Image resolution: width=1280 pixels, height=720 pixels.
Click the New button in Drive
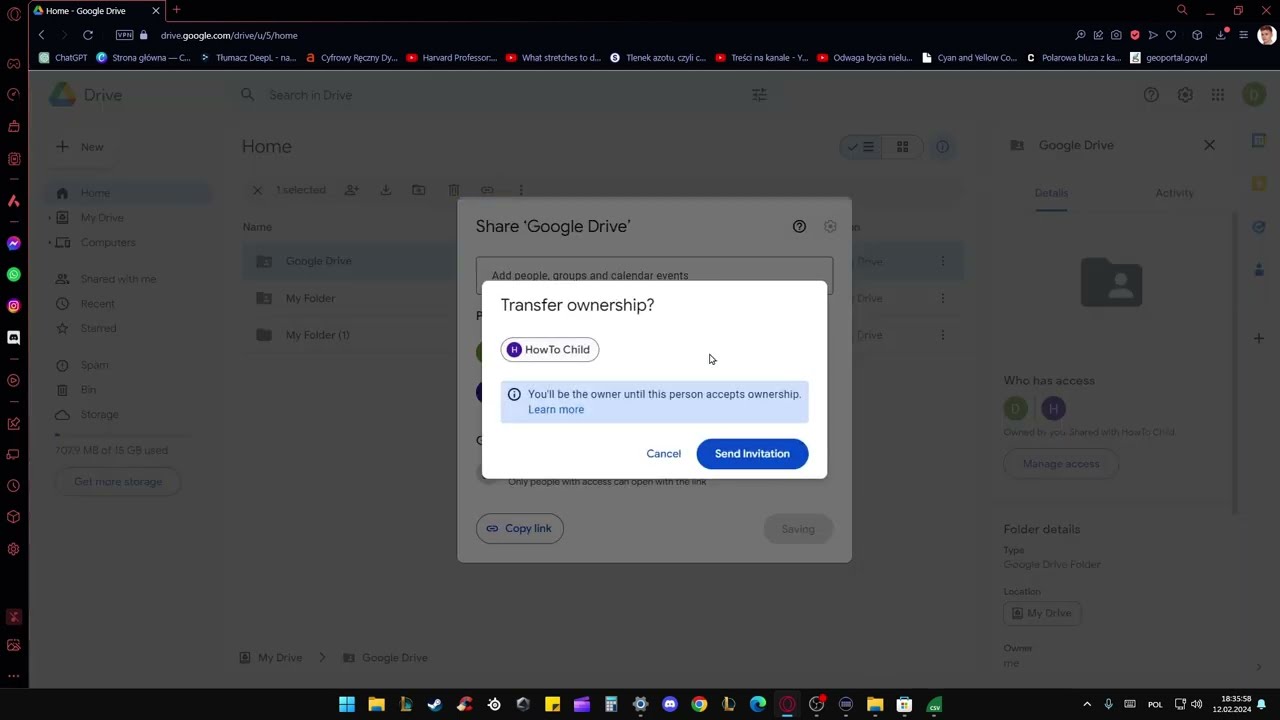click(x=80, y=146)
